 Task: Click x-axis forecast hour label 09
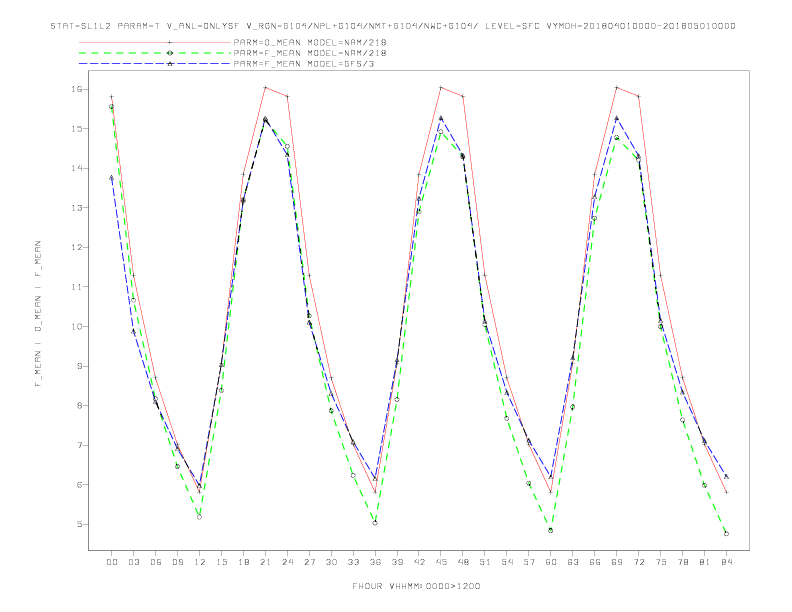pyautogui.click(x=178, y=562)
